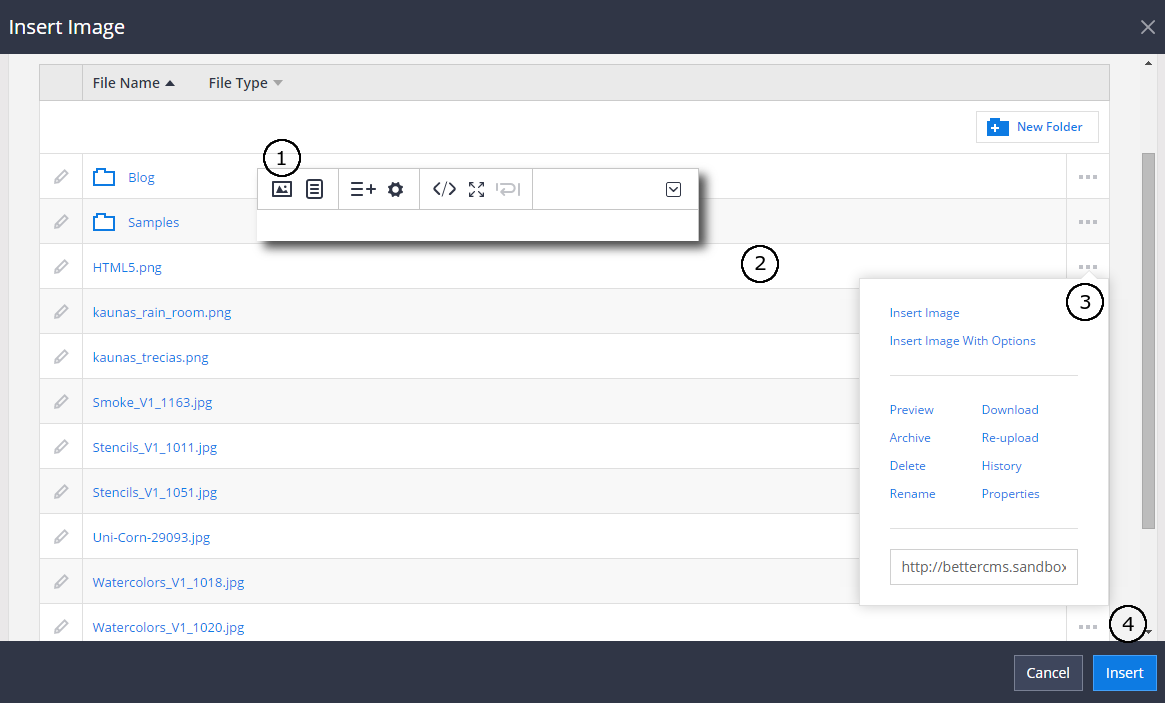Sort by File Type column arrow
1165x703 pixels.
click(278, 83)
